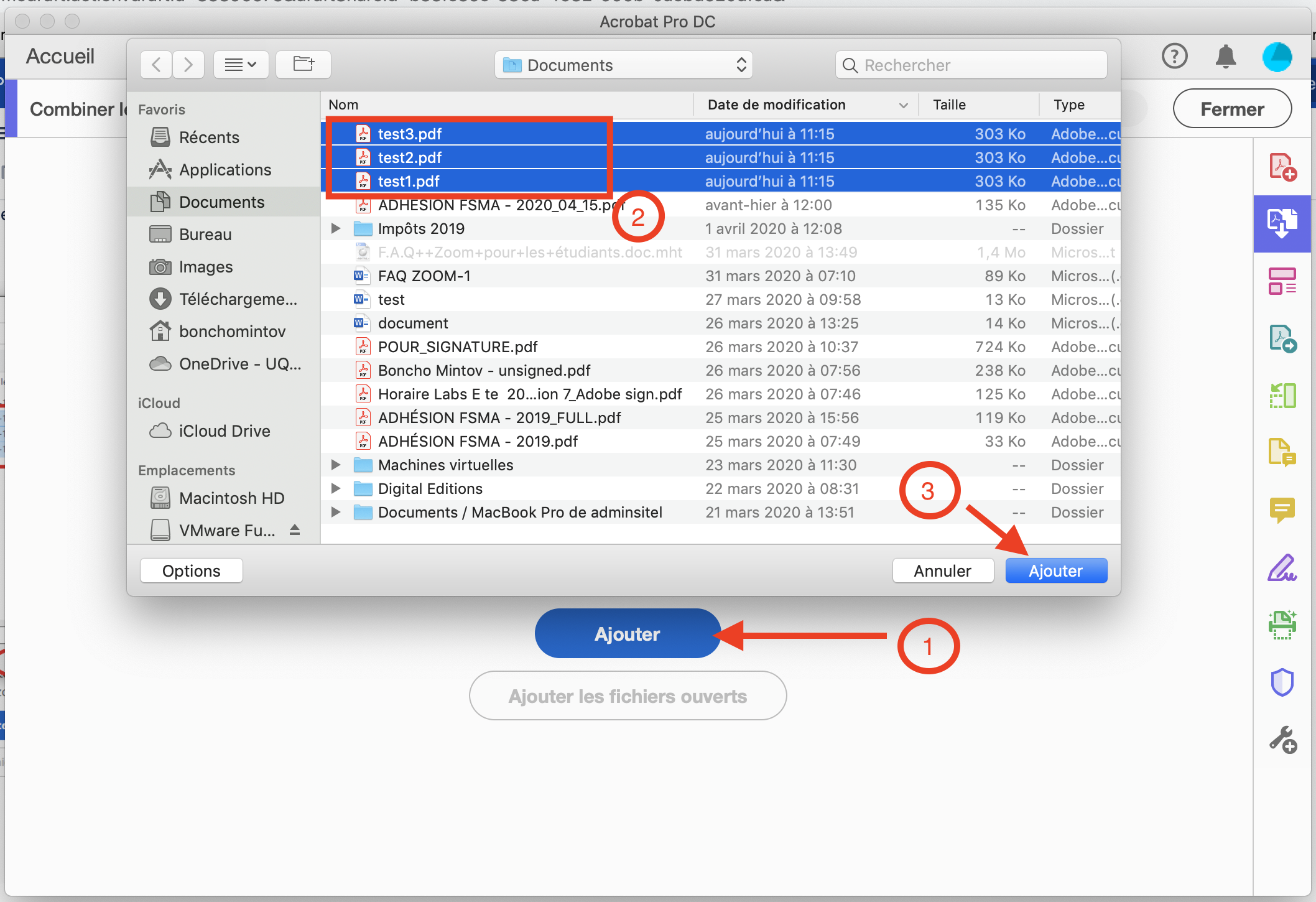The image size is (1316, 902).
Task: Go forward with the right arrow
Action: [188, 65]
